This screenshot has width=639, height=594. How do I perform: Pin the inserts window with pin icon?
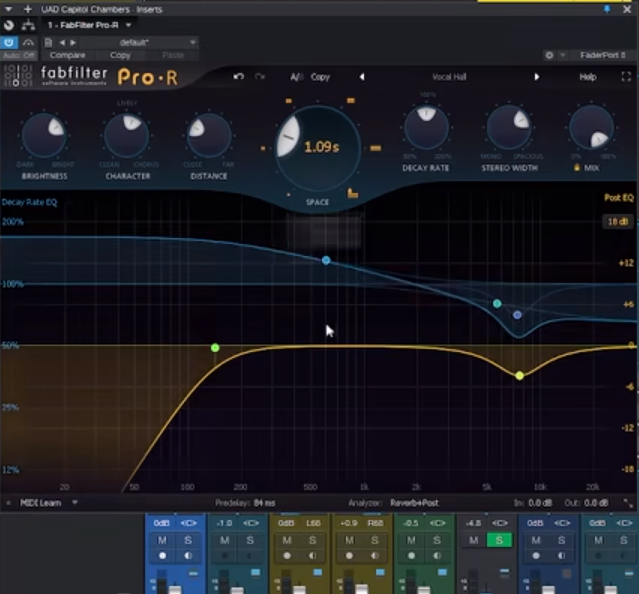tap(607, 9)
